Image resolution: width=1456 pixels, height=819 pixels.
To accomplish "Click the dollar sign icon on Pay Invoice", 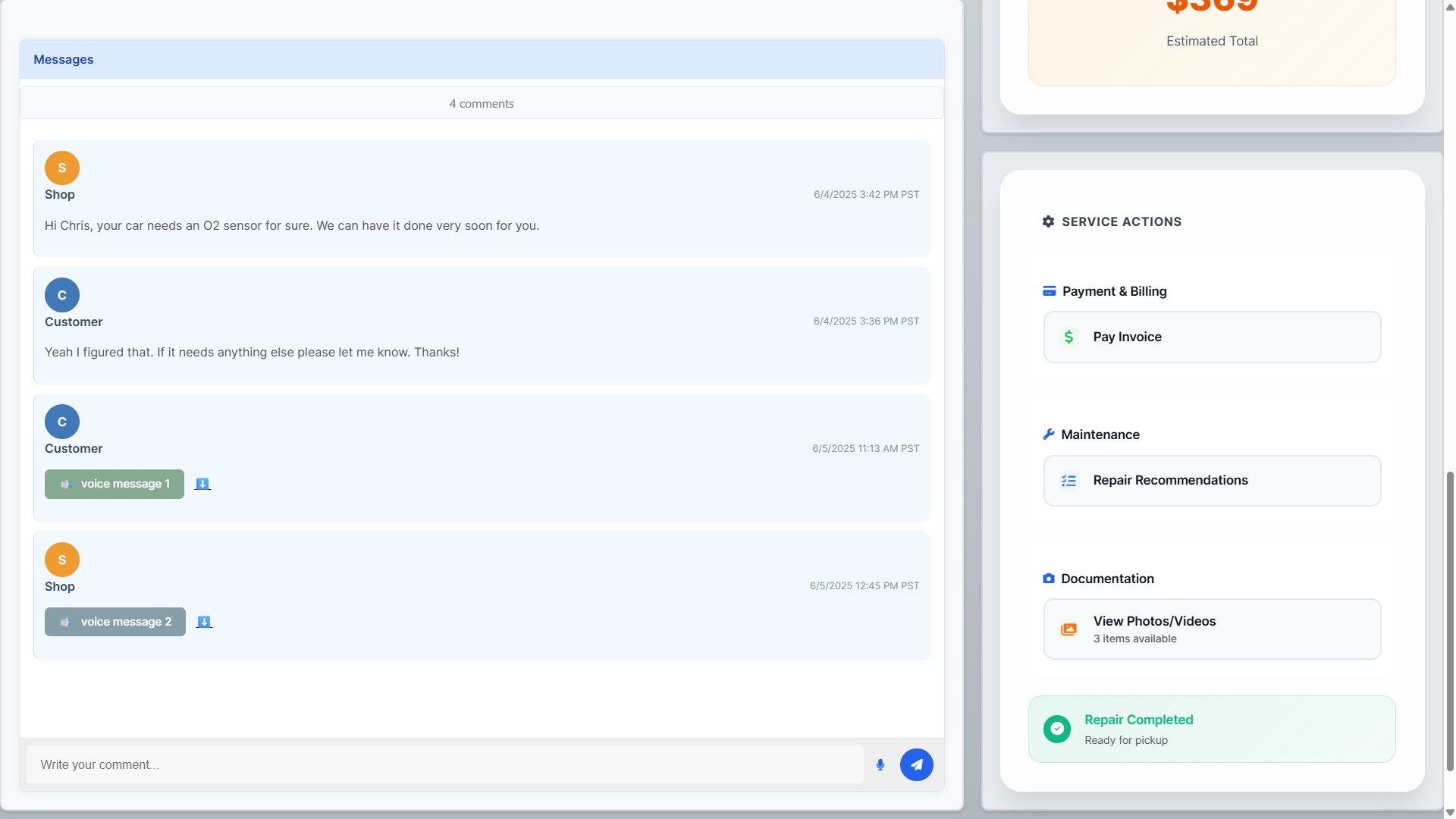I will (1069, 337).
